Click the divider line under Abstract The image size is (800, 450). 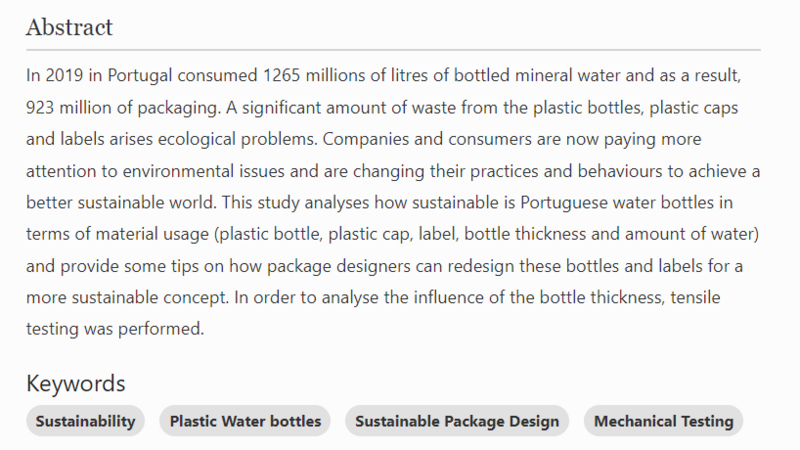coord(393,50)
